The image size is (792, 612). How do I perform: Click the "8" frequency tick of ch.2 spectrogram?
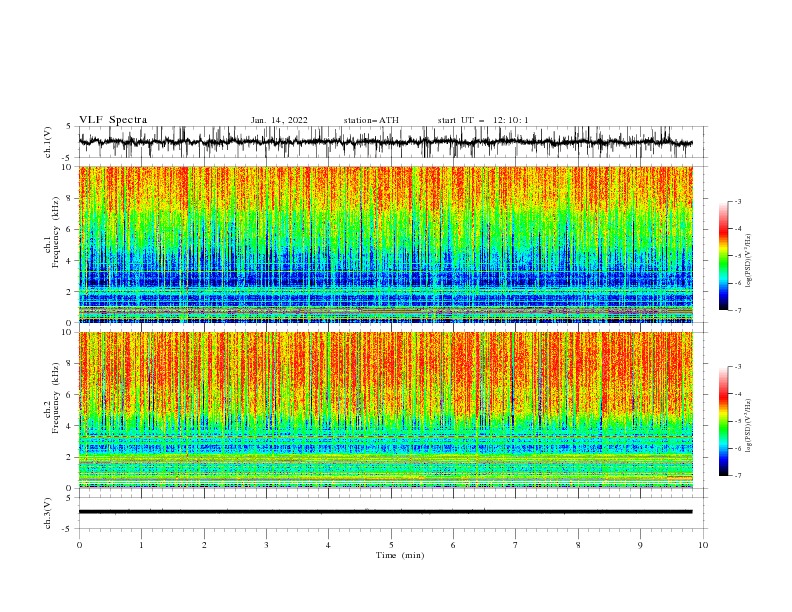click(70, 364)
